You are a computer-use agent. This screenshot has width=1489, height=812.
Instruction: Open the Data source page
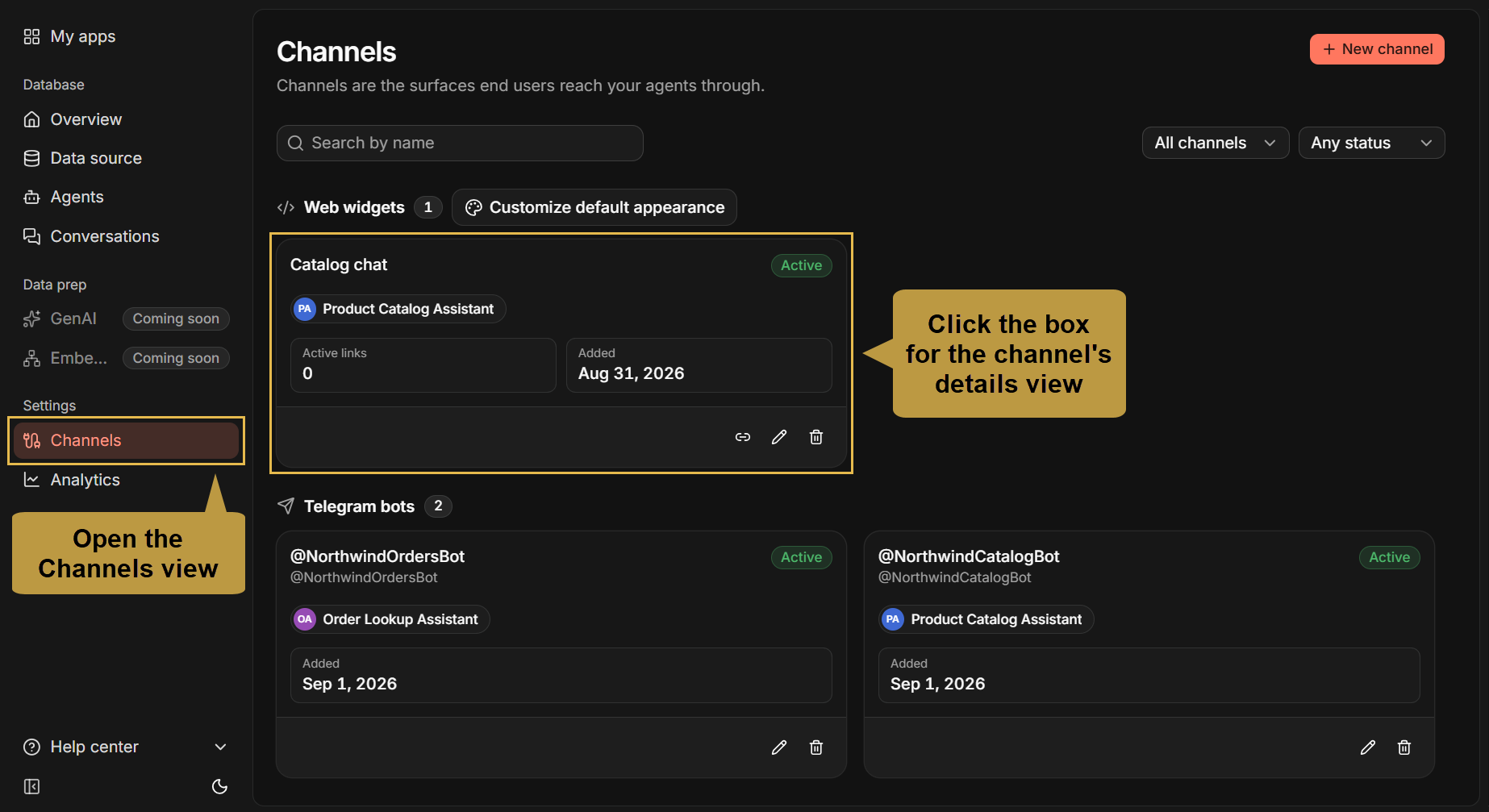[126, 158]
